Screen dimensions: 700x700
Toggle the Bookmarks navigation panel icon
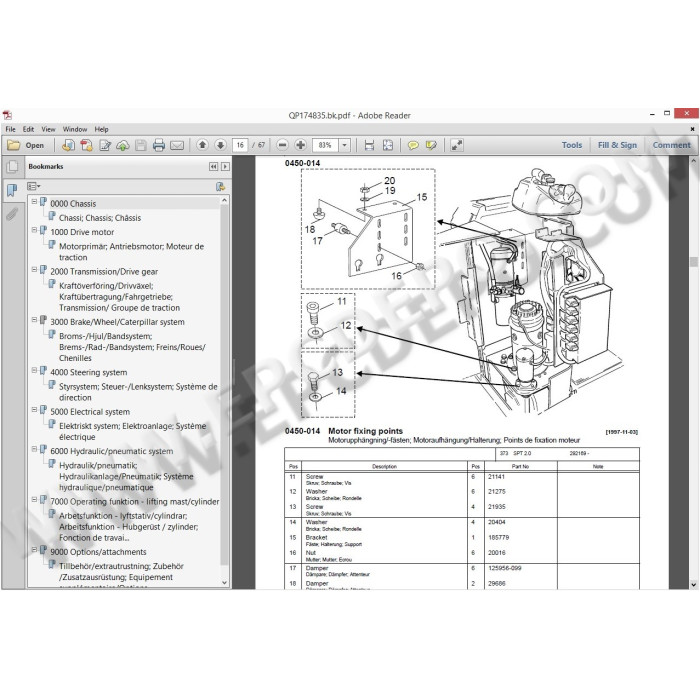[12, 191]
